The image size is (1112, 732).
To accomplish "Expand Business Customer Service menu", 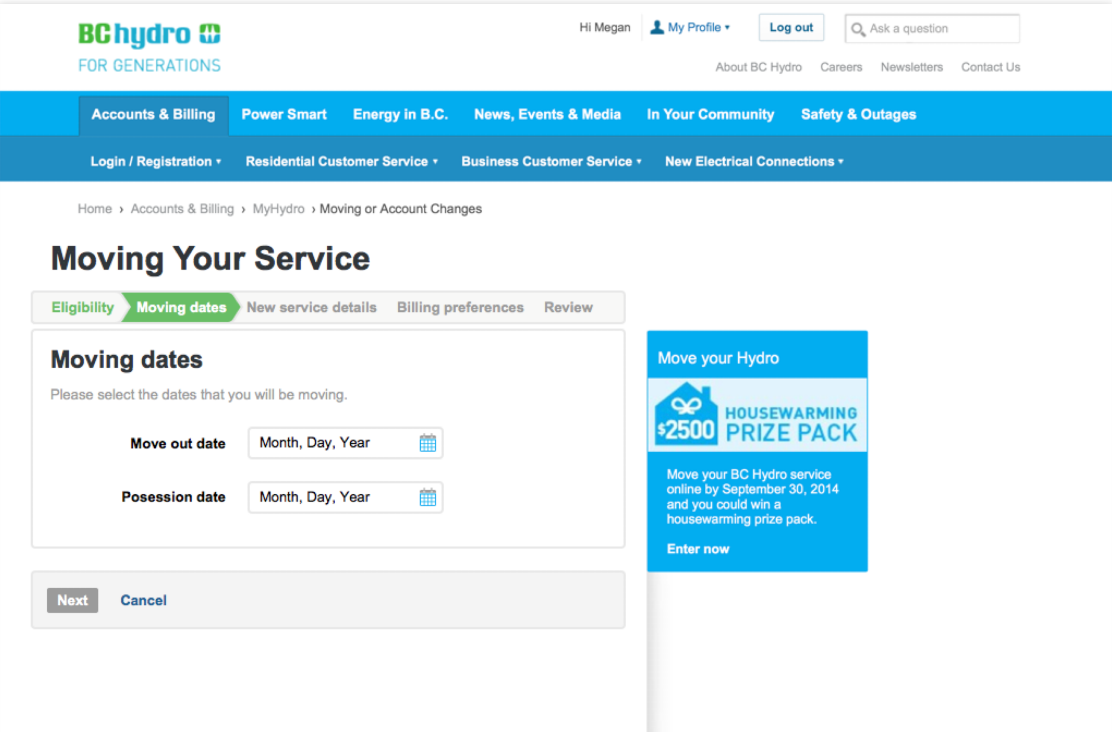I will pos(551,161).
